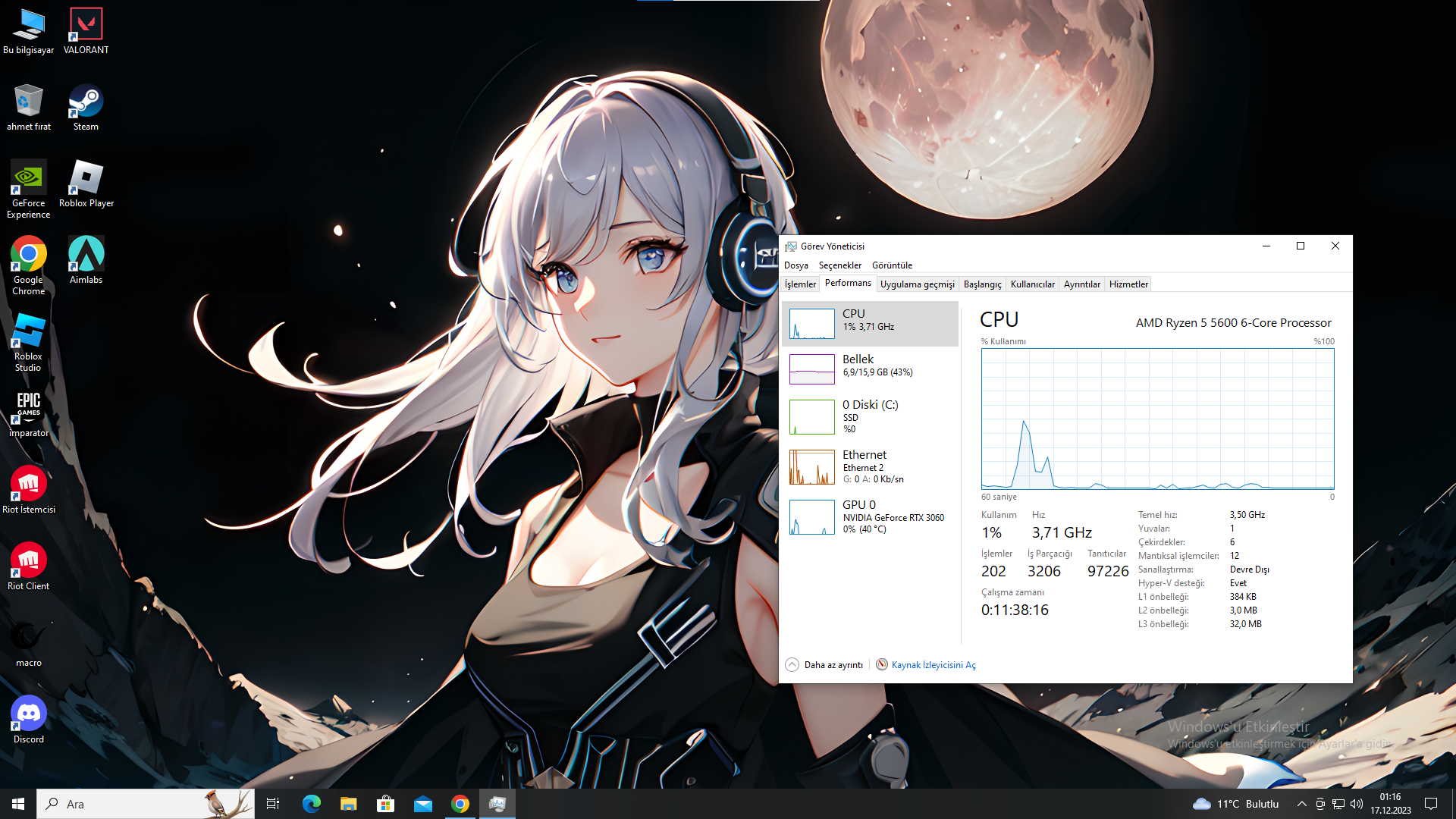Image resolution: width=1456 pixels, height=819 pixels.
Task: Show hidden icons chevron in system tray
Action: pos(1301,804)
